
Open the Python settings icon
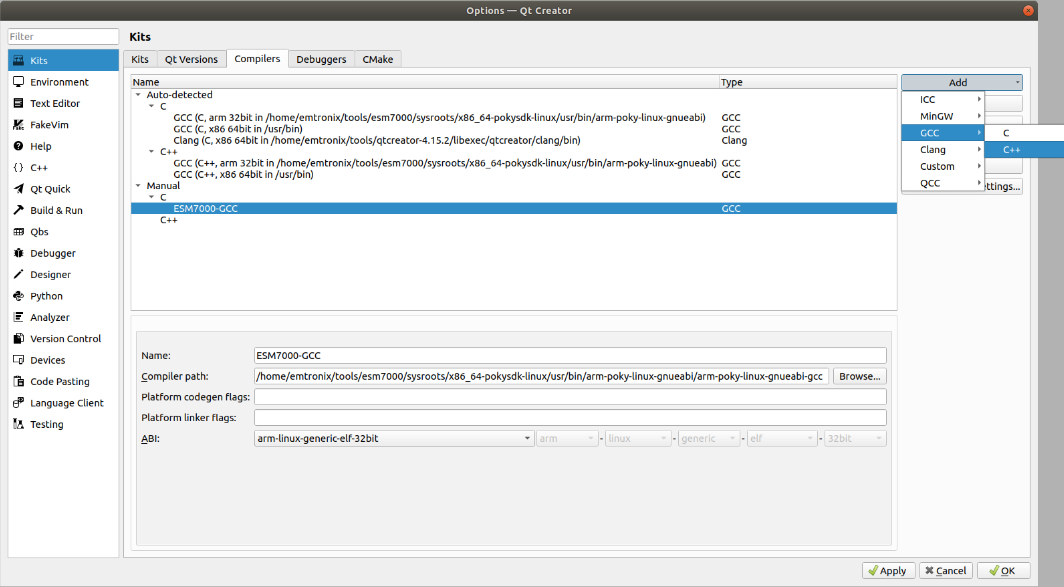(x=18, y=295)
